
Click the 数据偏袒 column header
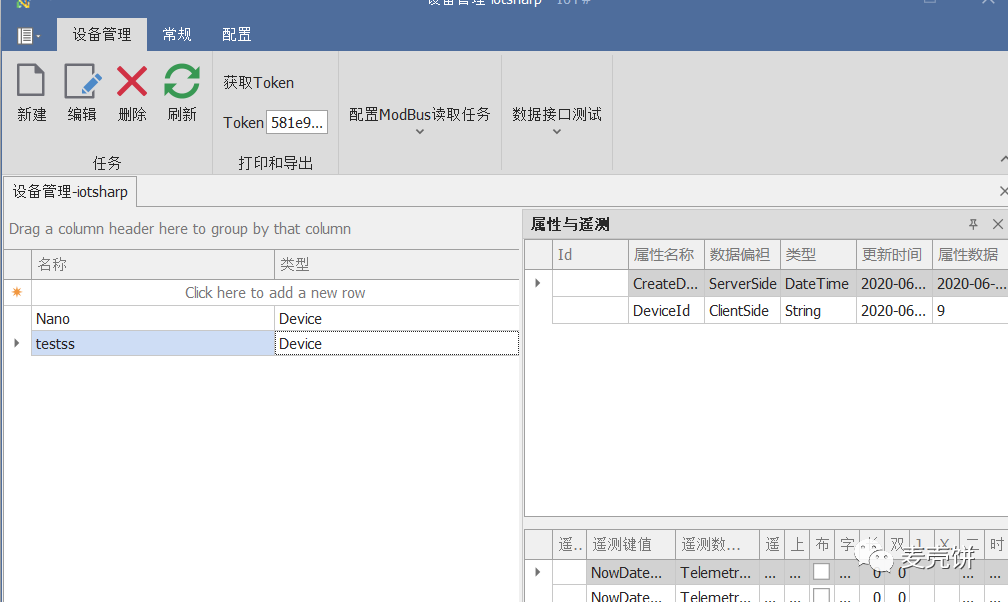(742, 255)
